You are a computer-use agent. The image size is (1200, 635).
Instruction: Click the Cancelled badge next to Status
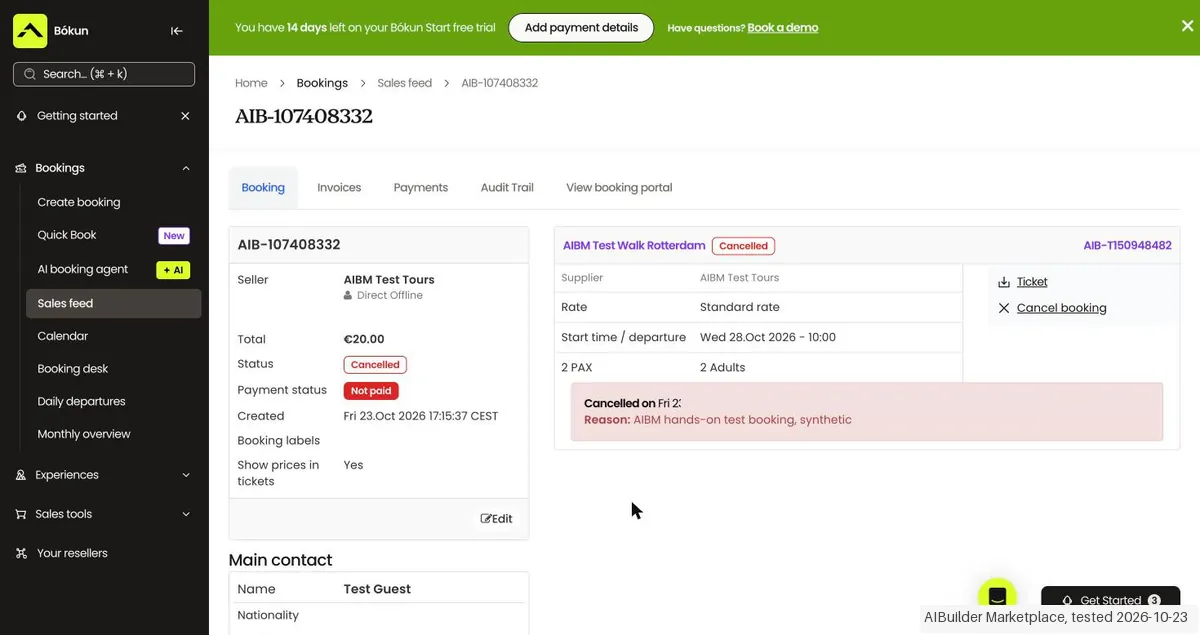[375, 365]
